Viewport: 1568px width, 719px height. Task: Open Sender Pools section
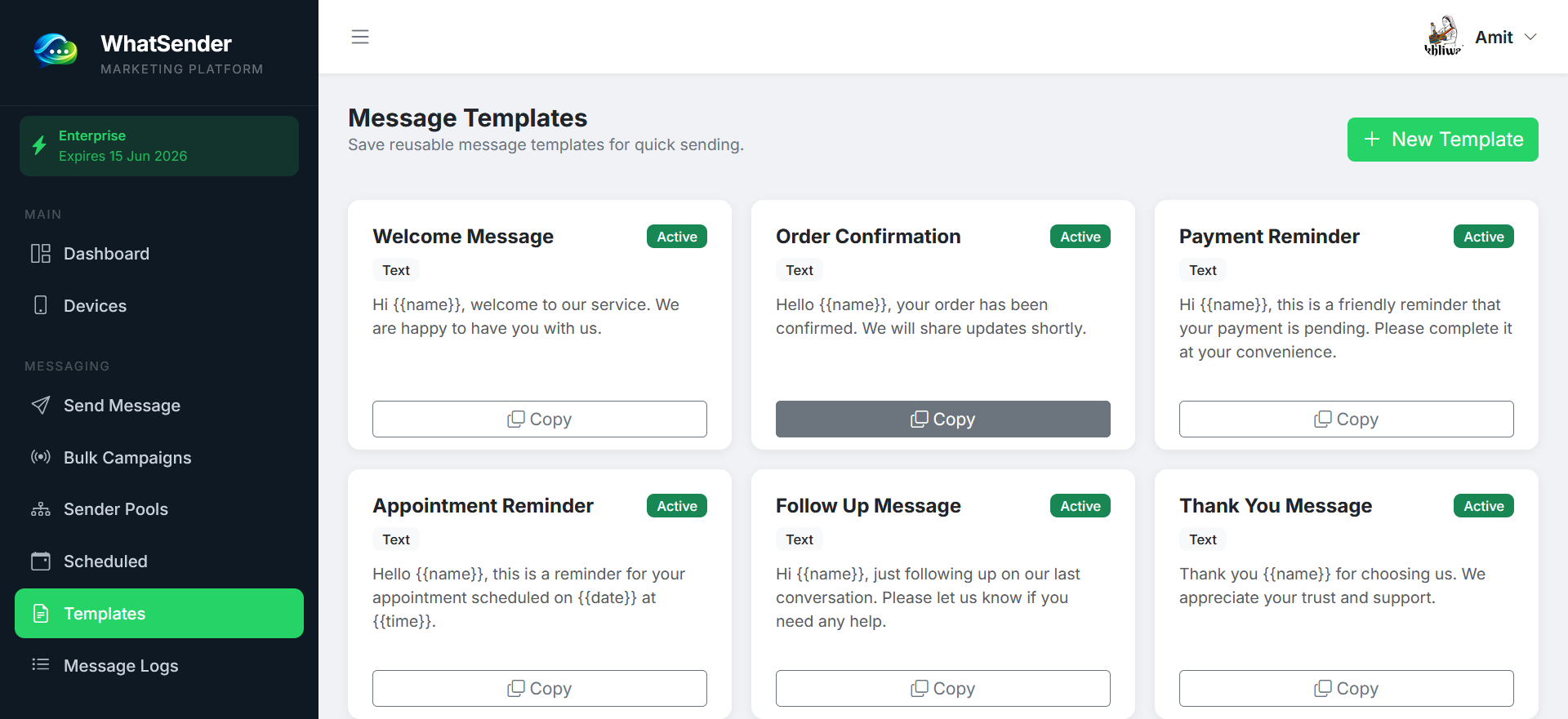(x=159, y=509)
